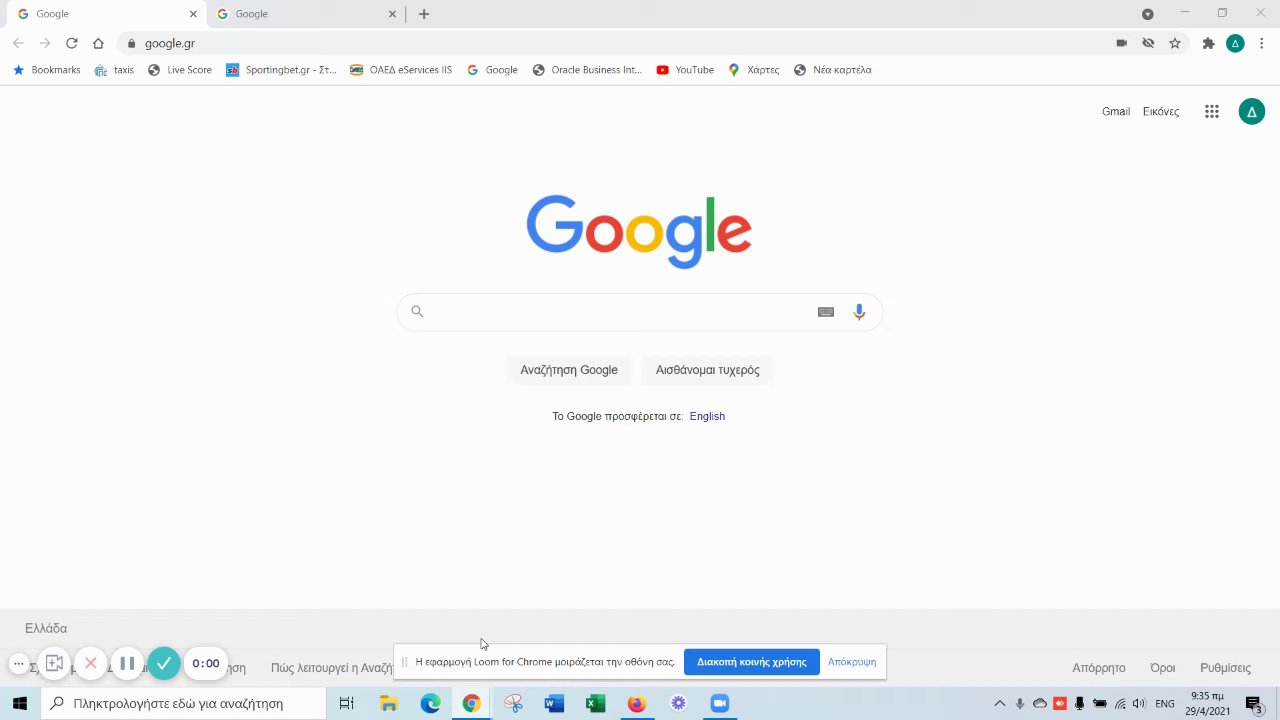Image resolution: width=1280 pixels, height=720 pixels.
Task: Open Word from the taskbar
Action: point(554,704)
